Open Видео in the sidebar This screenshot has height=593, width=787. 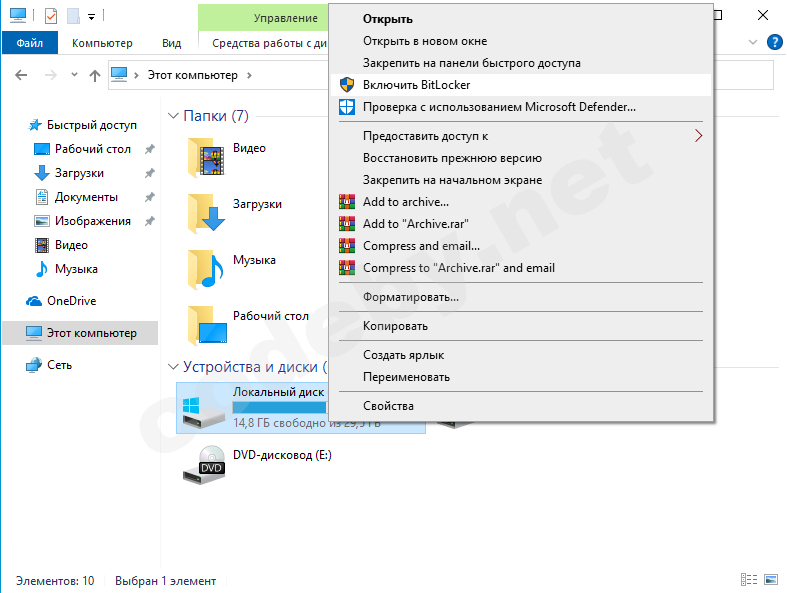tap(62, 245)
